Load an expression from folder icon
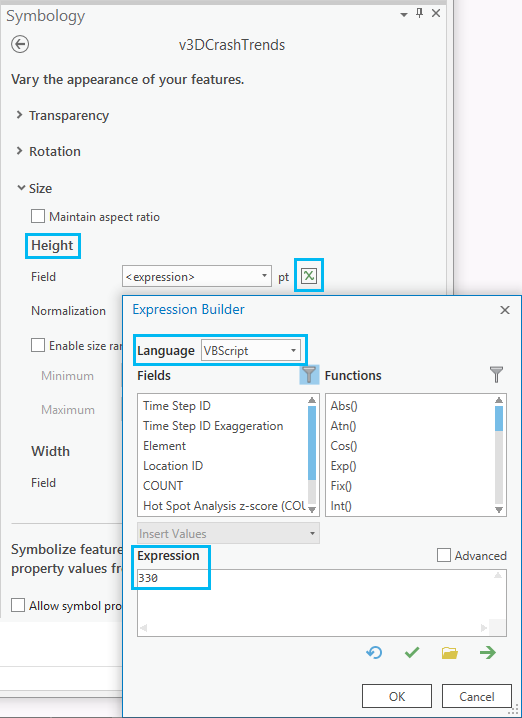Viewport: 522px width, 718px height. (450, 653)
